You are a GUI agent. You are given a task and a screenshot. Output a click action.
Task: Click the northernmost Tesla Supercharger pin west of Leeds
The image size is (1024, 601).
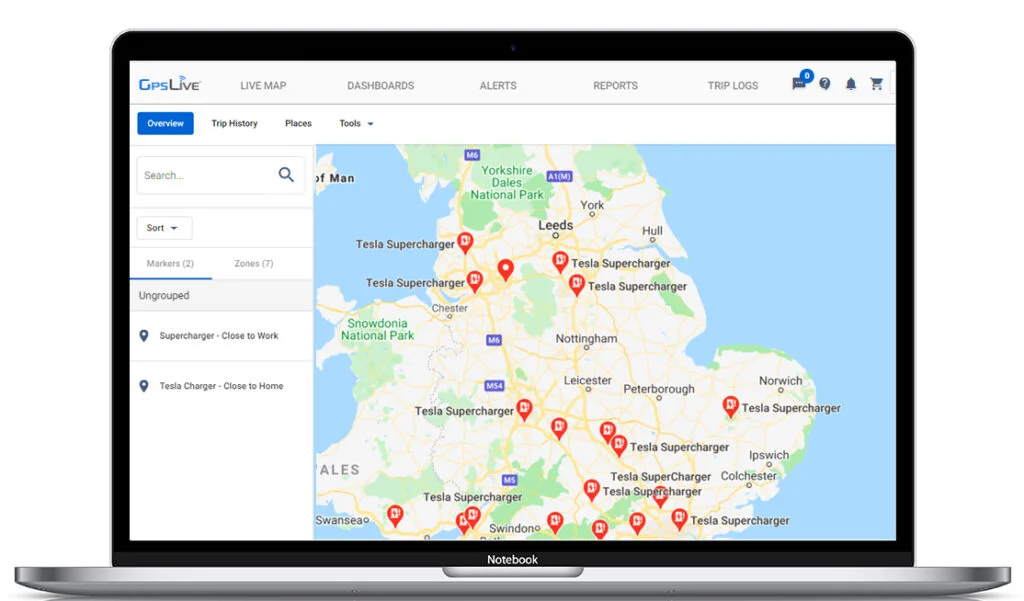coord(465,242)
